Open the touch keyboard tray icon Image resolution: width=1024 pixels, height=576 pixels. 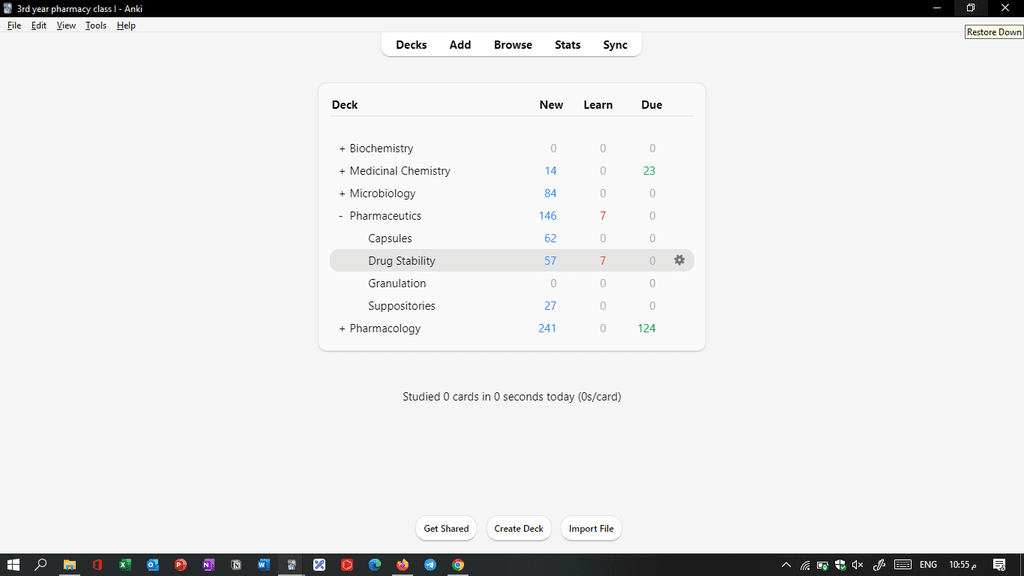tap(903, 565)
